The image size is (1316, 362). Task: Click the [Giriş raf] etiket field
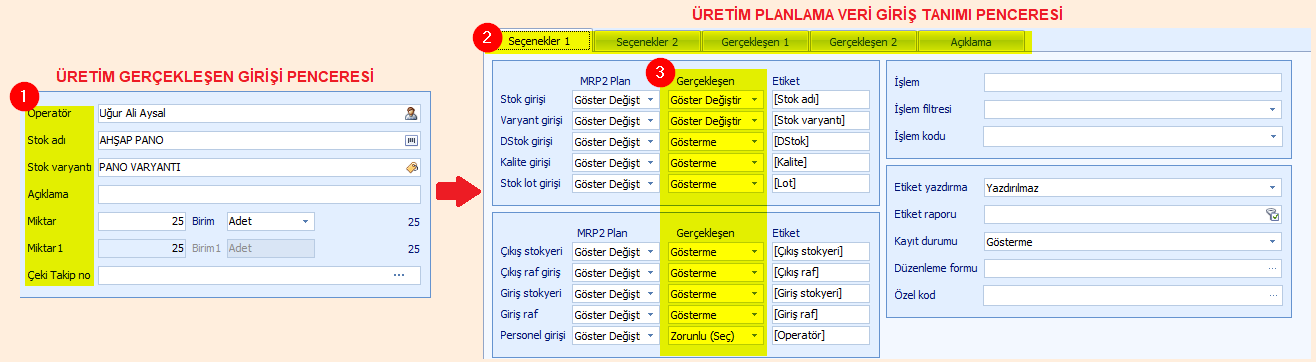tap(821, 314)
